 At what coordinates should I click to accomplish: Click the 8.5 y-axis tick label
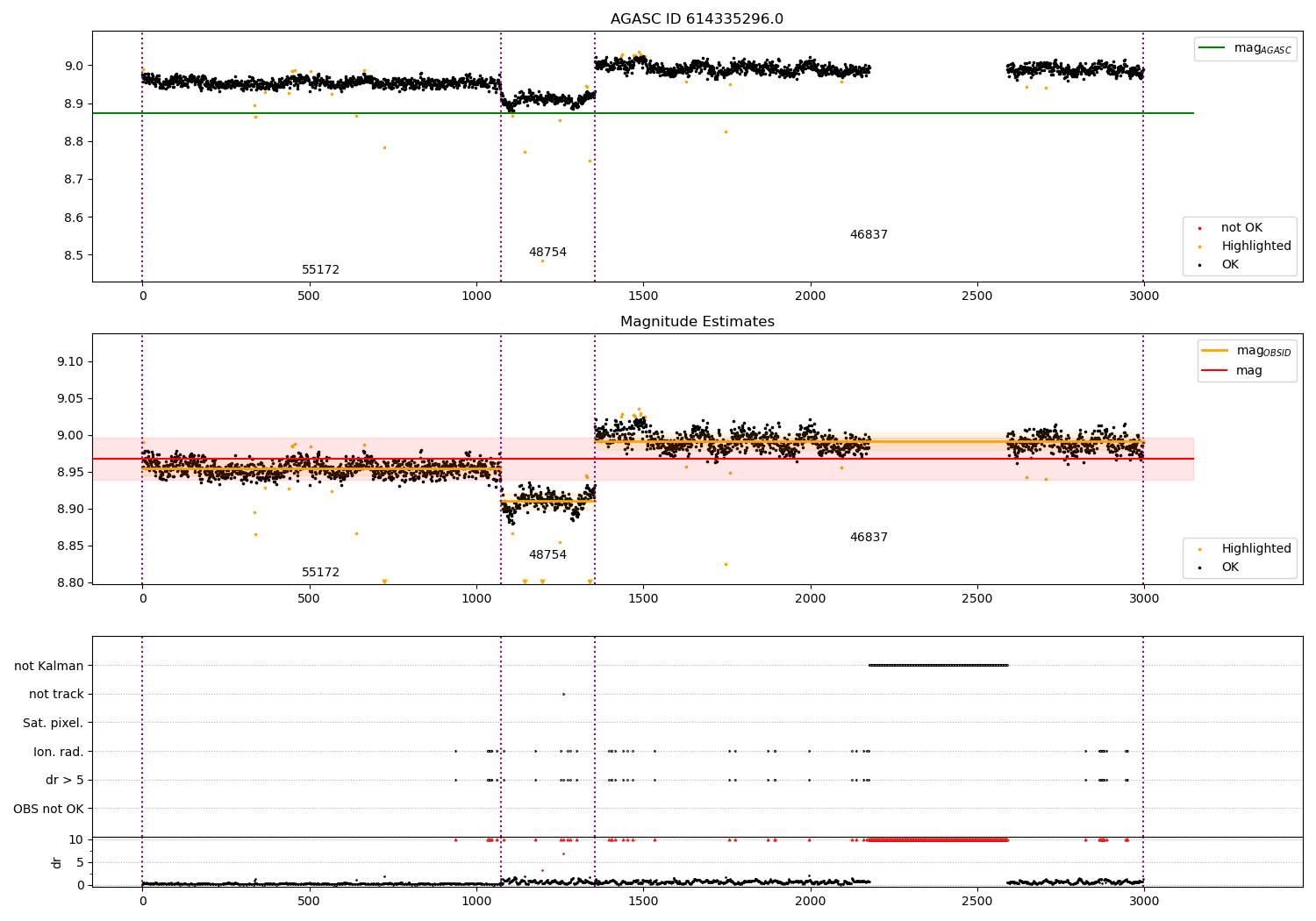click(x=72, y=256)
